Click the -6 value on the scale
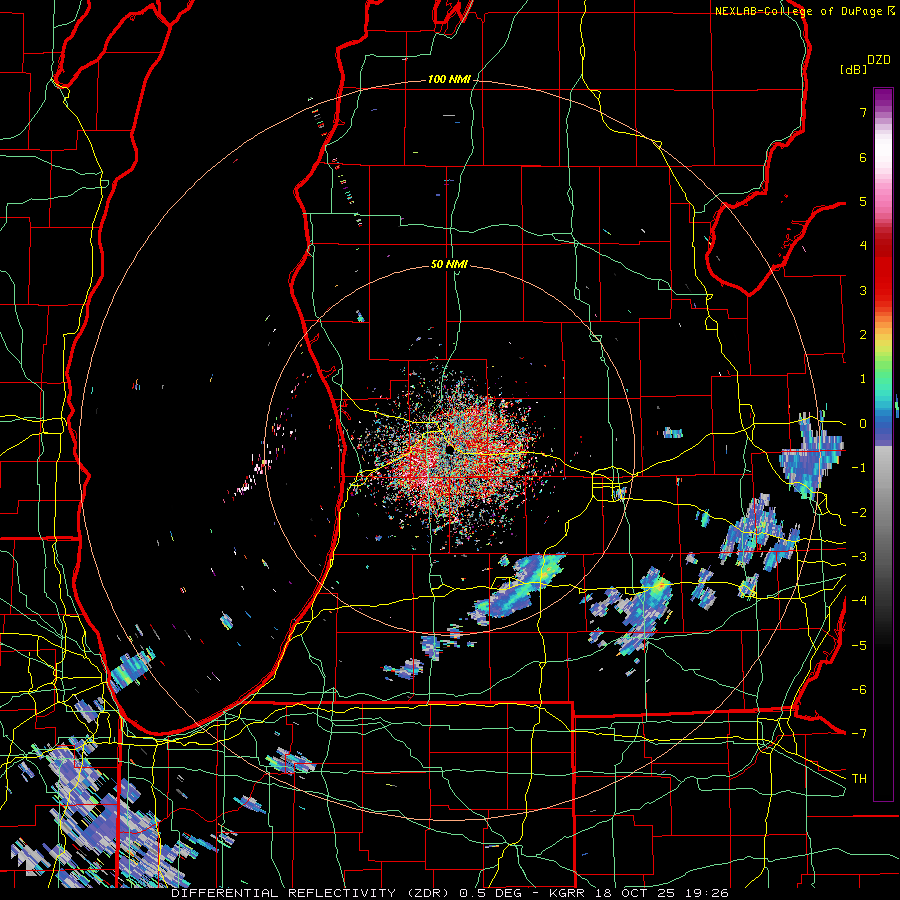Image resolution: width=900 pixels, height=900 pixels. pos(859,689)
